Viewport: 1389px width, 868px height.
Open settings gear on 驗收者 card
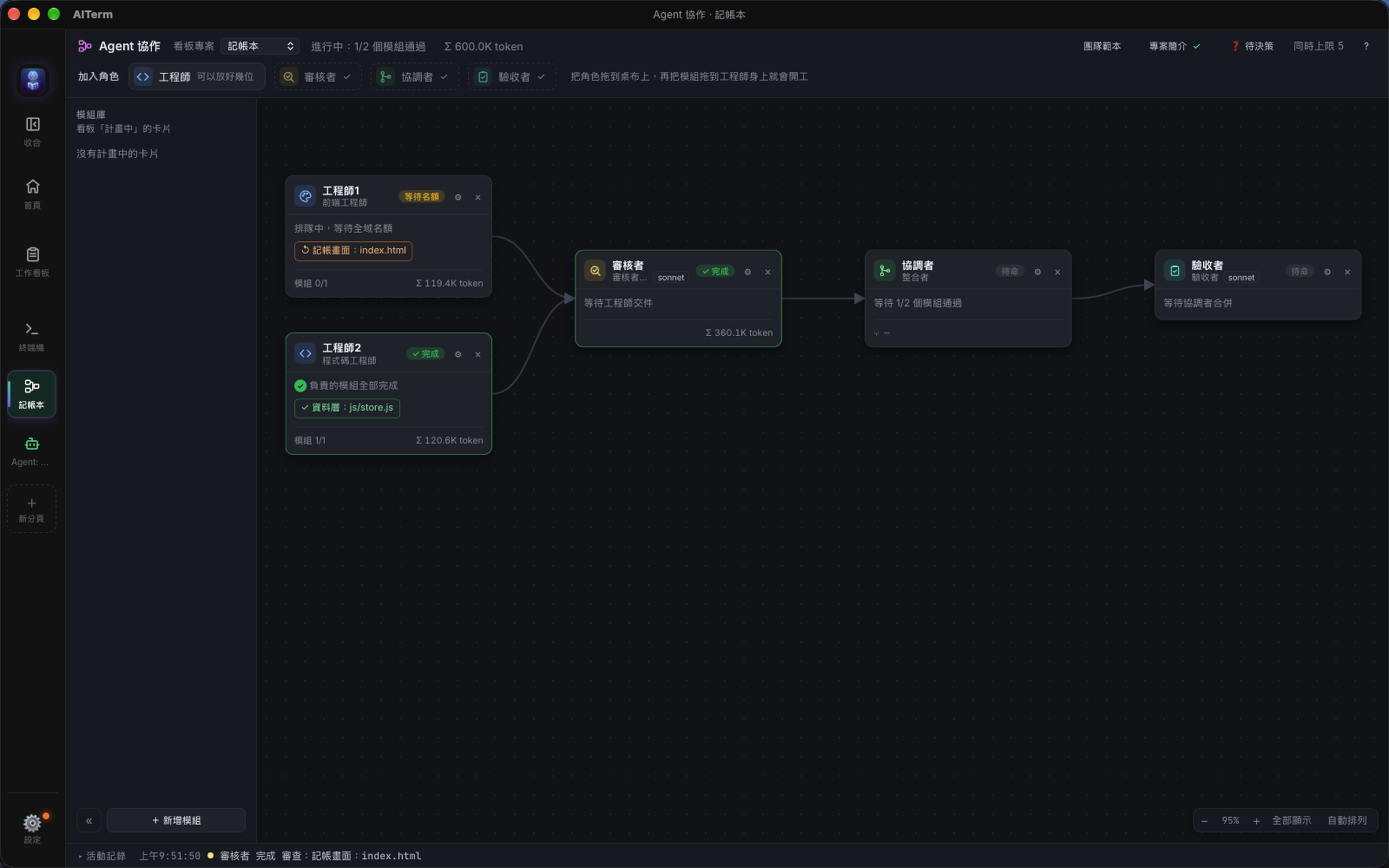[1327, 272]
